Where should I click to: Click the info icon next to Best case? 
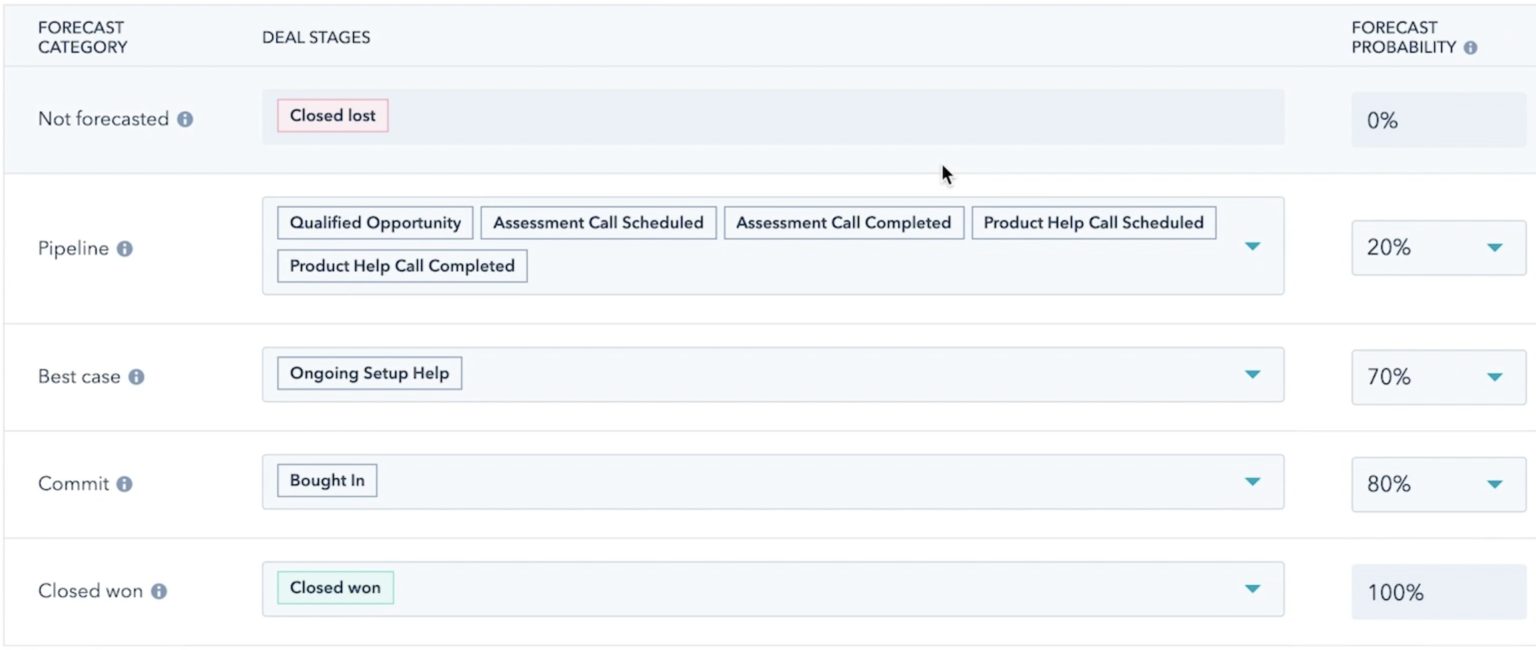tap(136, 378)
